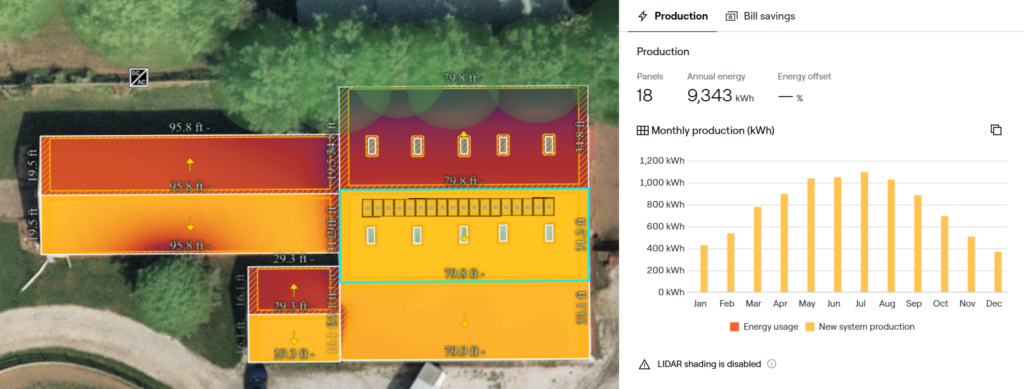
Task: Click the March production bar
Action: (x=758, y=249)
